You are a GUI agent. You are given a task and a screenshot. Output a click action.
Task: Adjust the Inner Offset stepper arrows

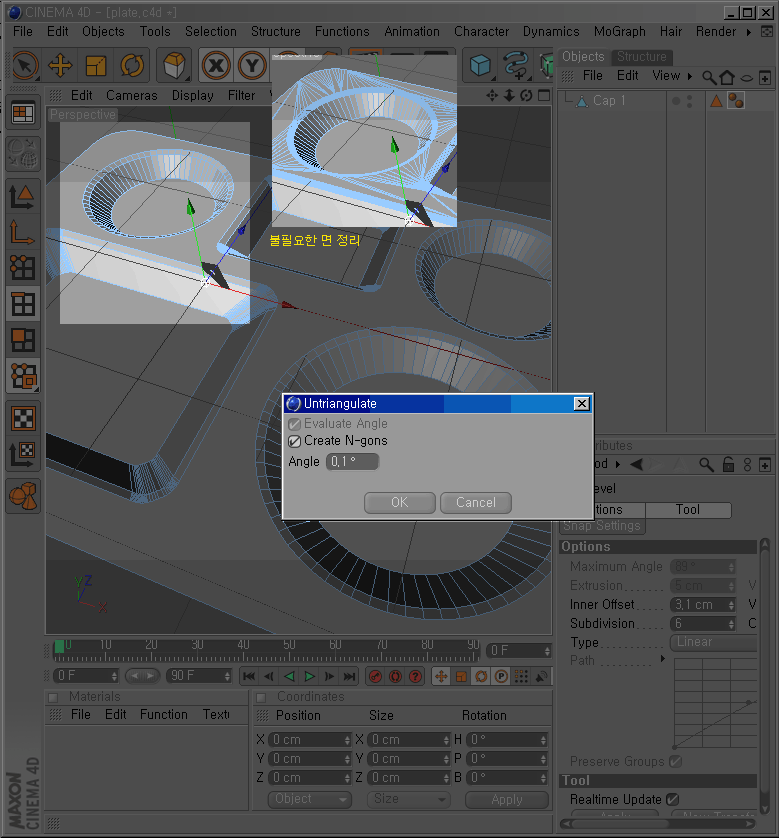pos(731,605)
